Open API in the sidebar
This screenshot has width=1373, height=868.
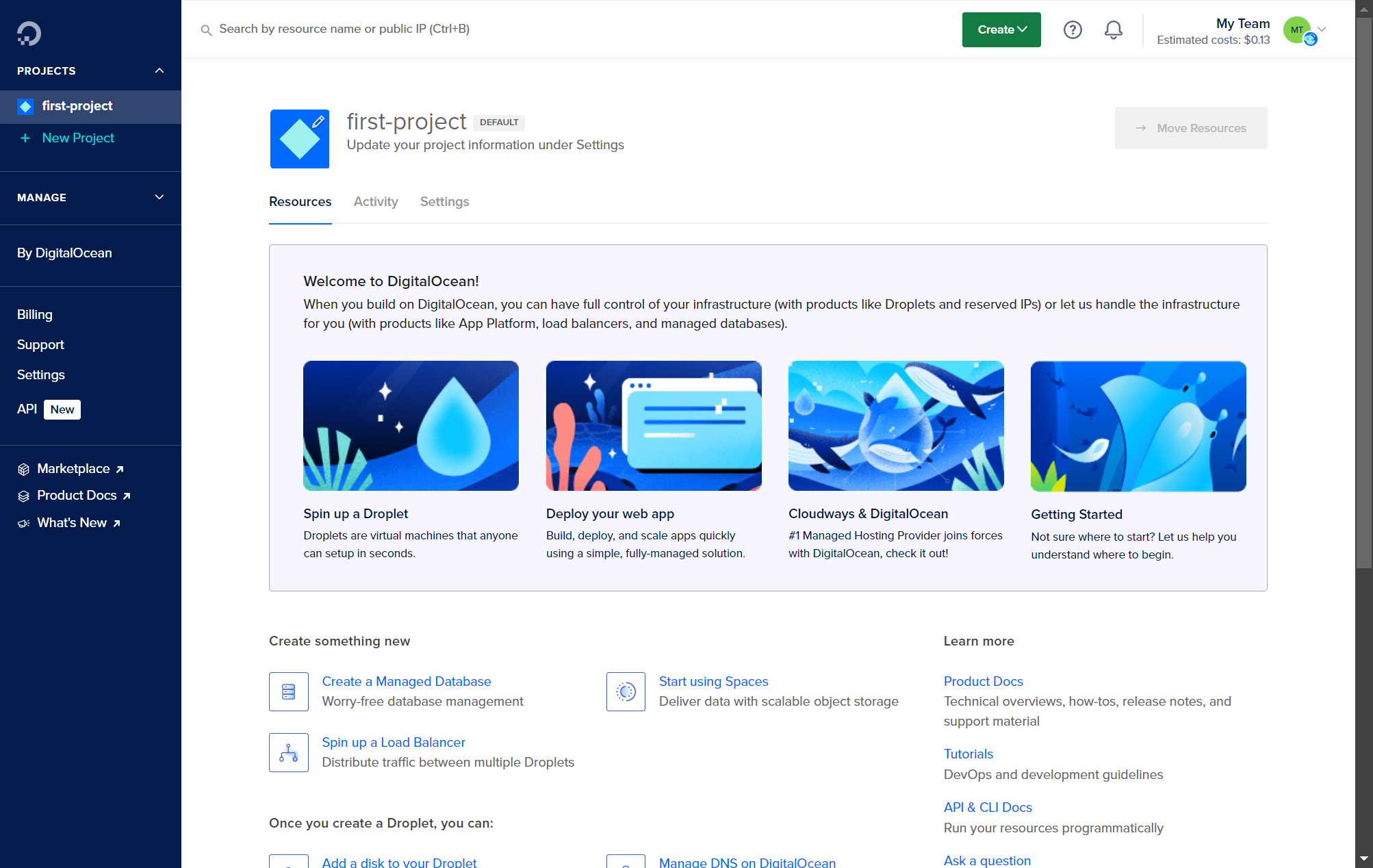point(27,409)
